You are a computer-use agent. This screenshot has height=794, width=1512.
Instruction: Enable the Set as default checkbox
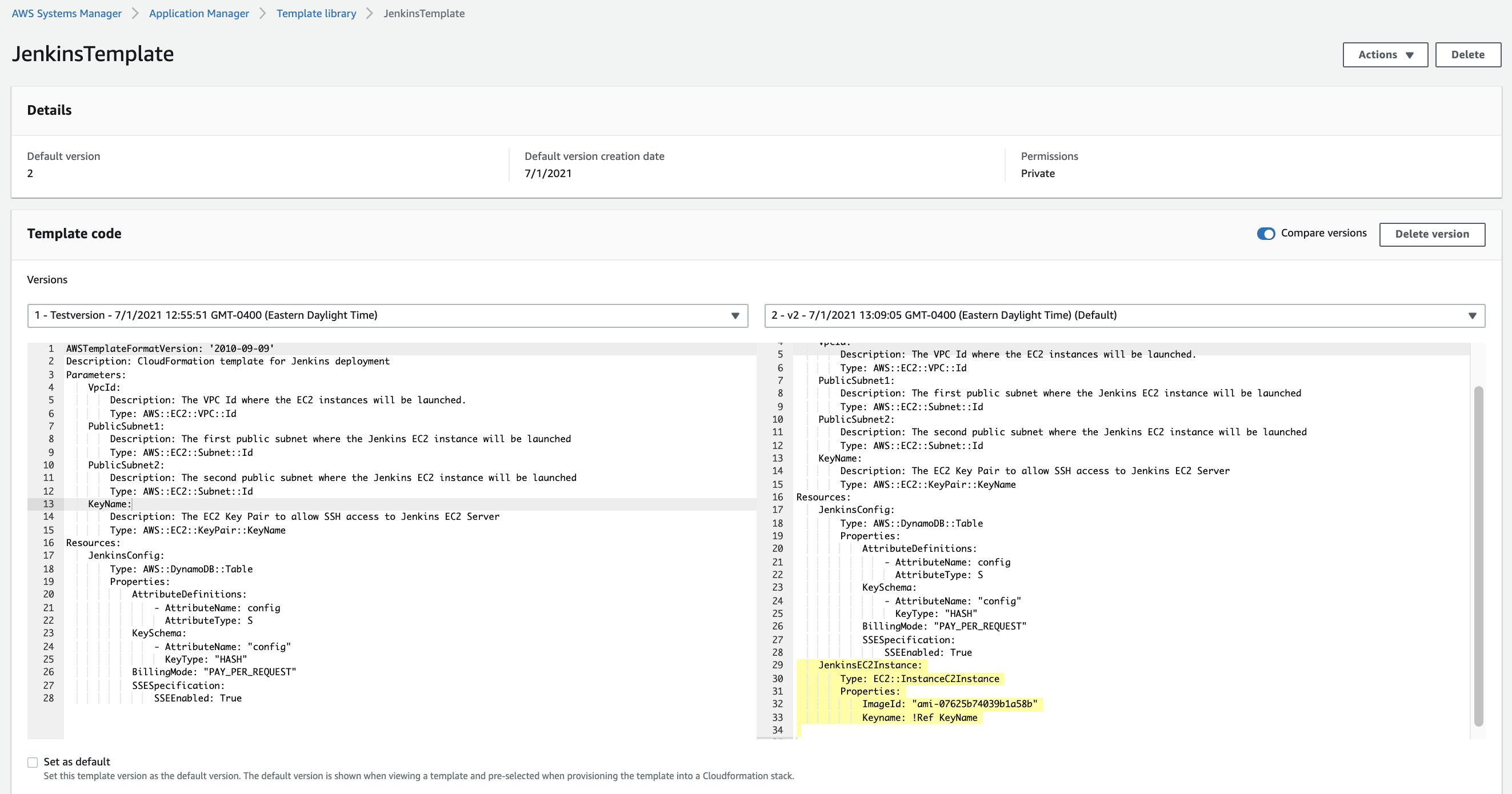point(33,761)
